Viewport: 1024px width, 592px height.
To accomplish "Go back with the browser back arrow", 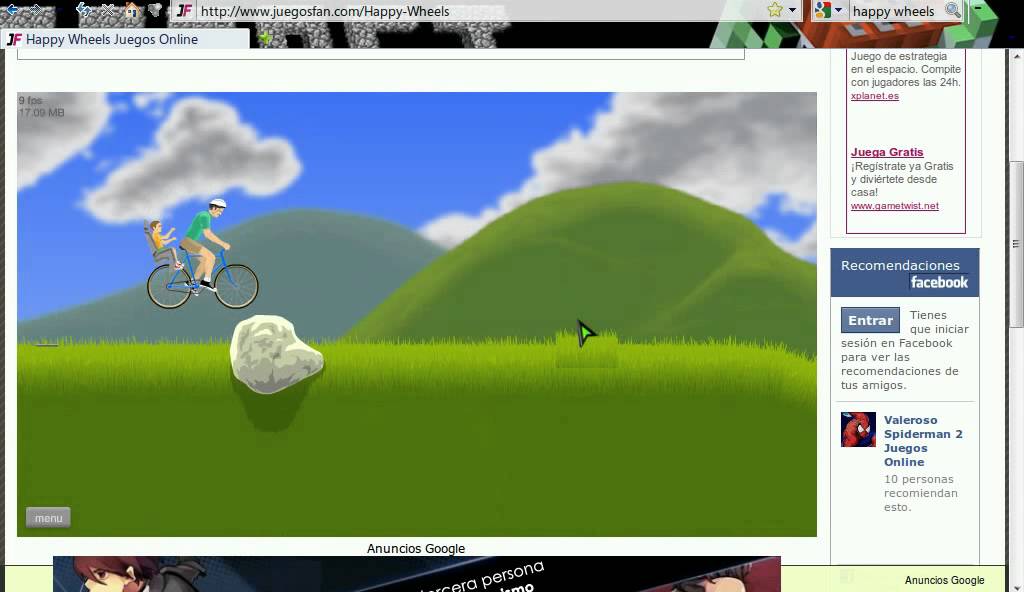I will point(12,10).
